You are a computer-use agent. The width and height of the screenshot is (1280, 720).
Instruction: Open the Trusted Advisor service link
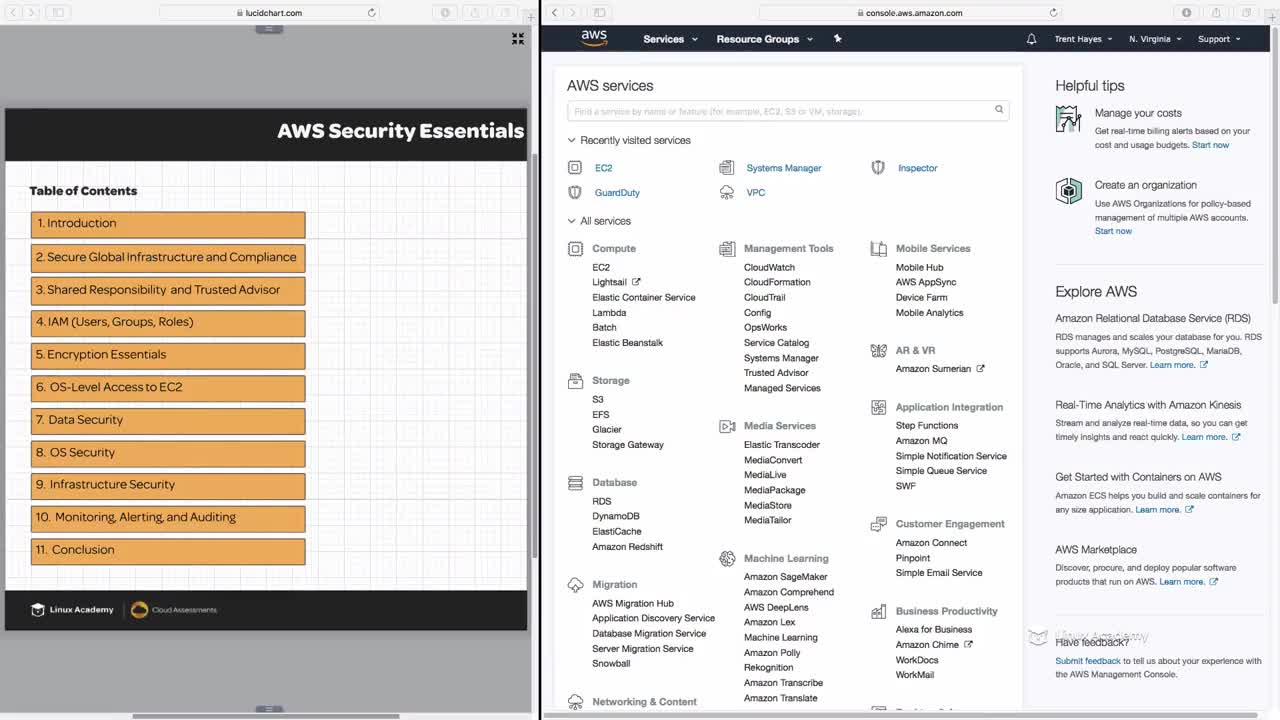[776, 373]
